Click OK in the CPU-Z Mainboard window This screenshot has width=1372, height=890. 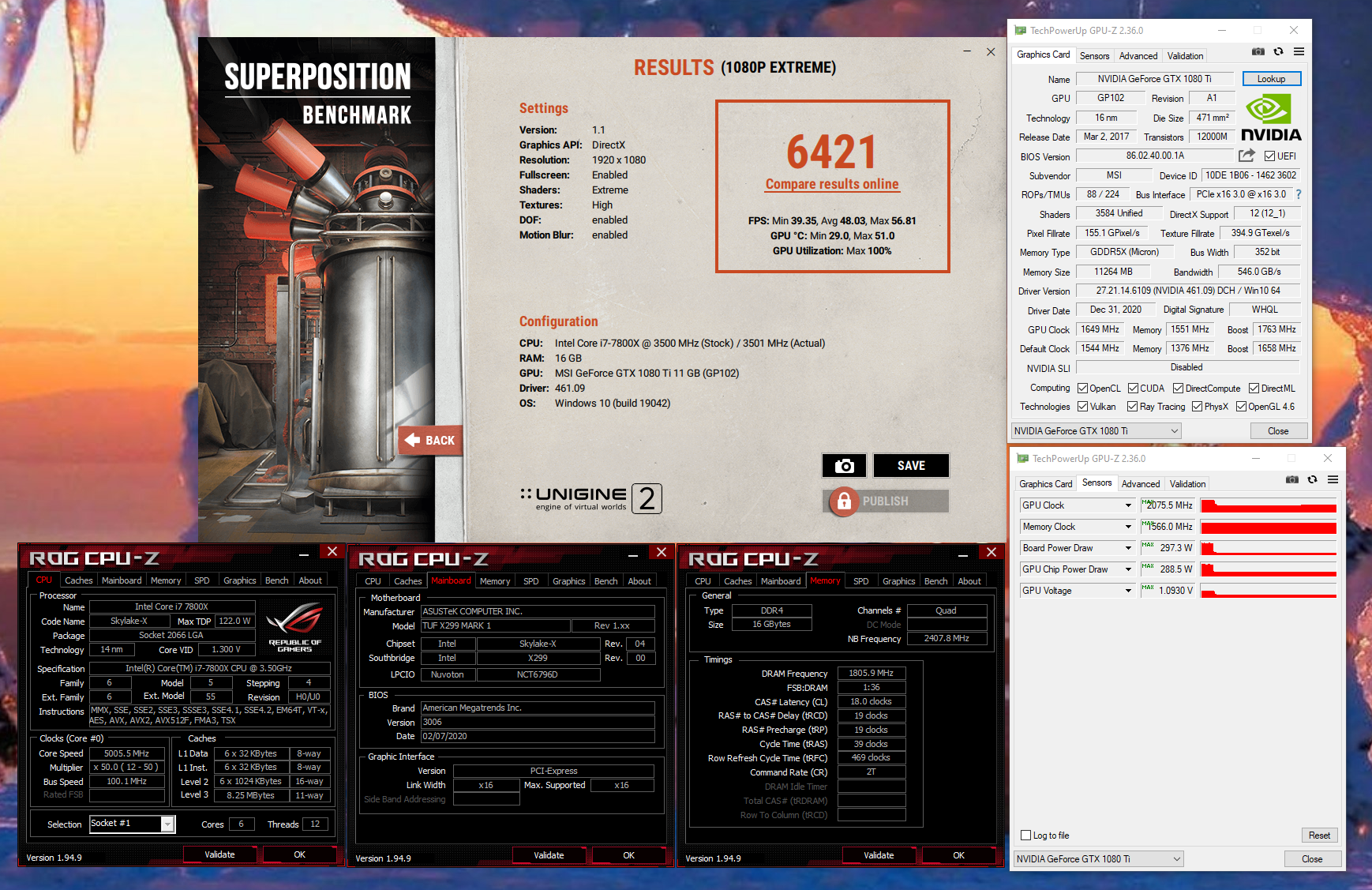(628, 855)
